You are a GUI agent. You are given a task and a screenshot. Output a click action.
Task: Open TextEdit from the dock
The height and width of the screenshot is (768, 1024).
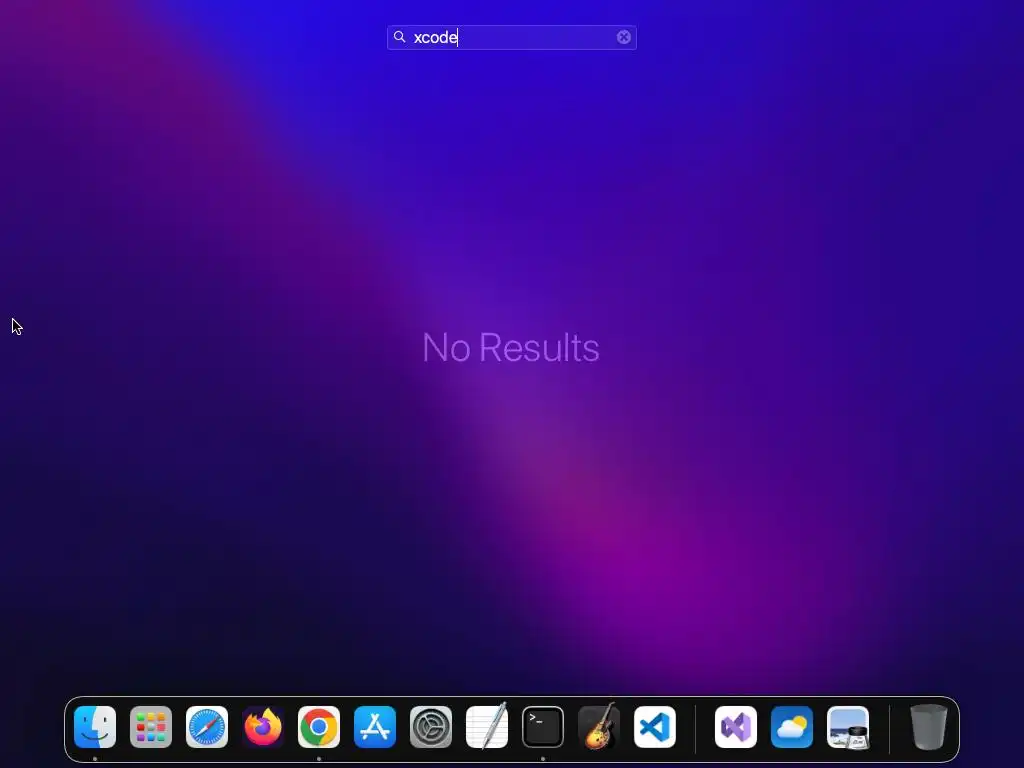[x=487, y=727]
